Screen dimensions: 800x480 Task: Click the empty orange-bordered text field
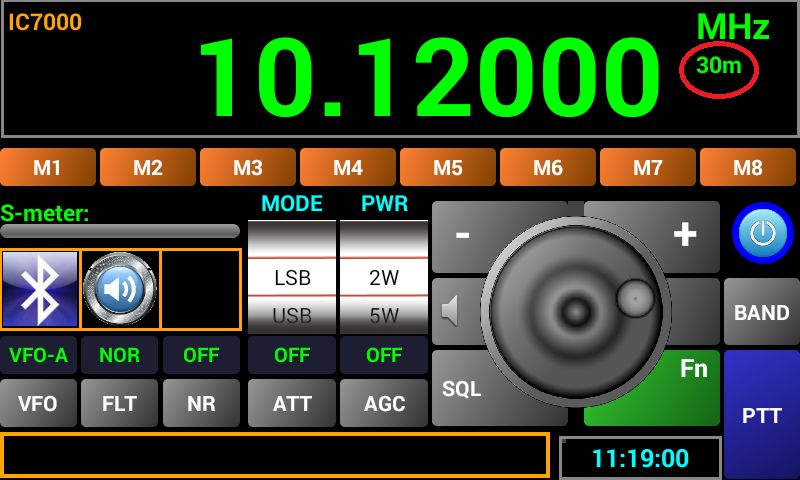tap(275, 455)
